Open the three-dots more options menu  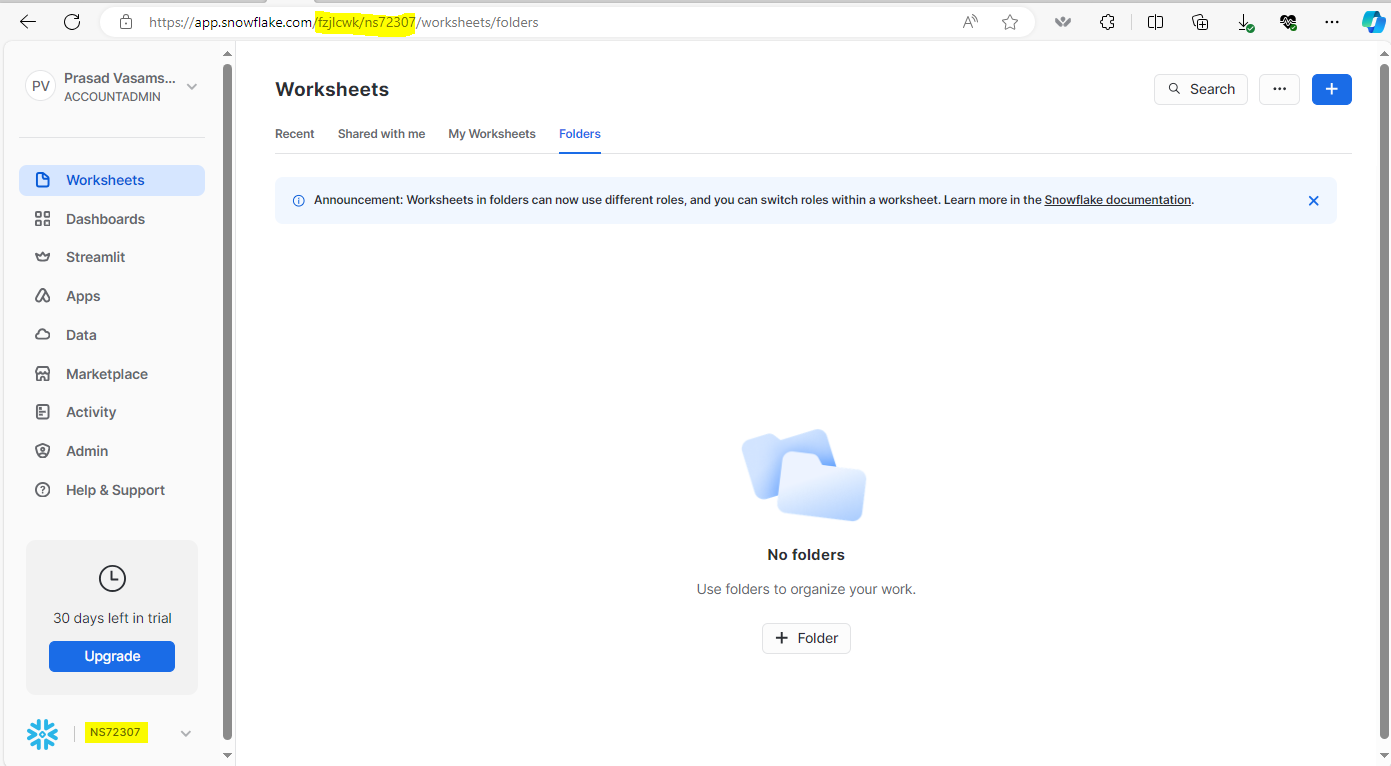click(1279, 89)
